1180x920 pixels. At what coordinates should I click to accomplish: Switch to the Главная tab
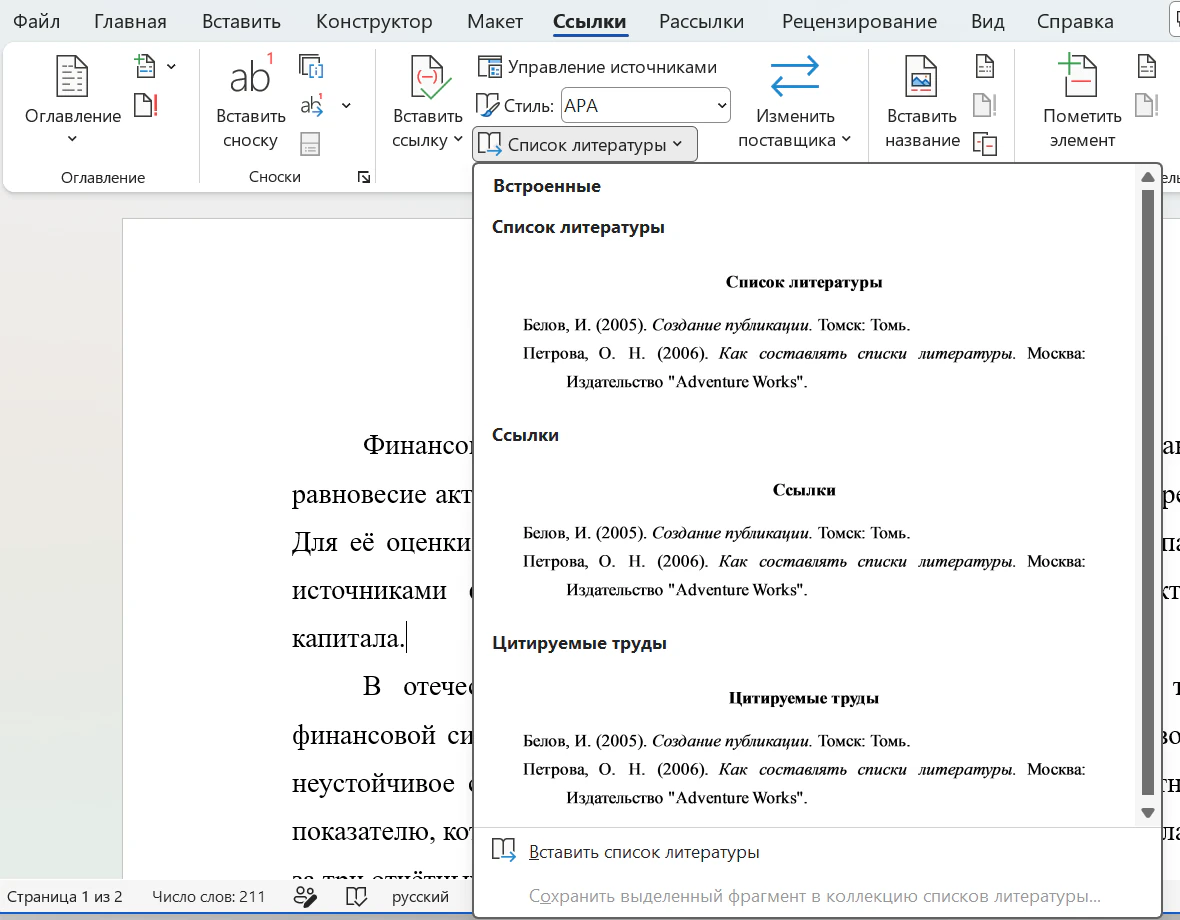(x=130, y=22)
